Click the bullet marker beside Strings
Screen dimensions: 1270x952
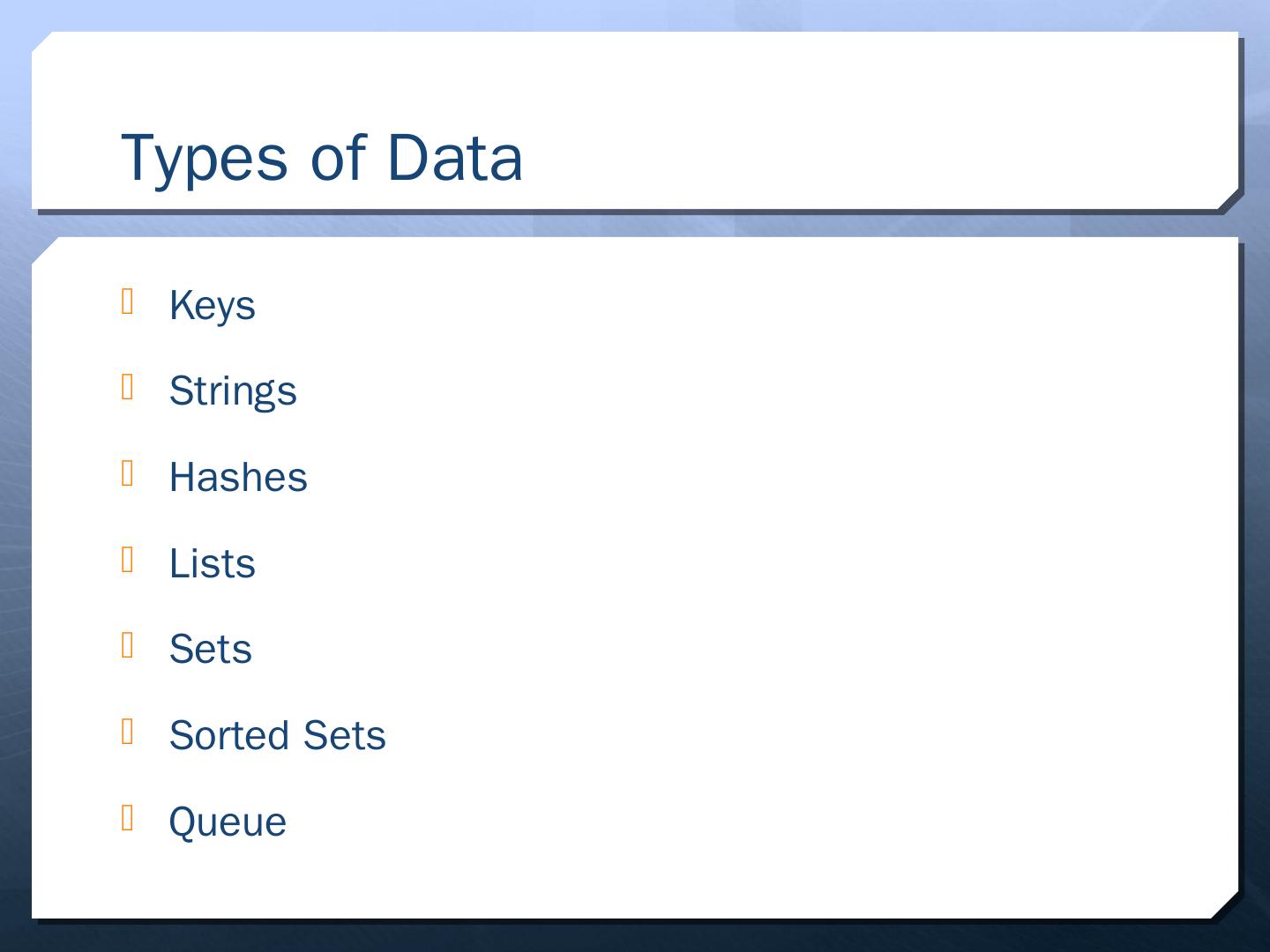click(128, 387)
